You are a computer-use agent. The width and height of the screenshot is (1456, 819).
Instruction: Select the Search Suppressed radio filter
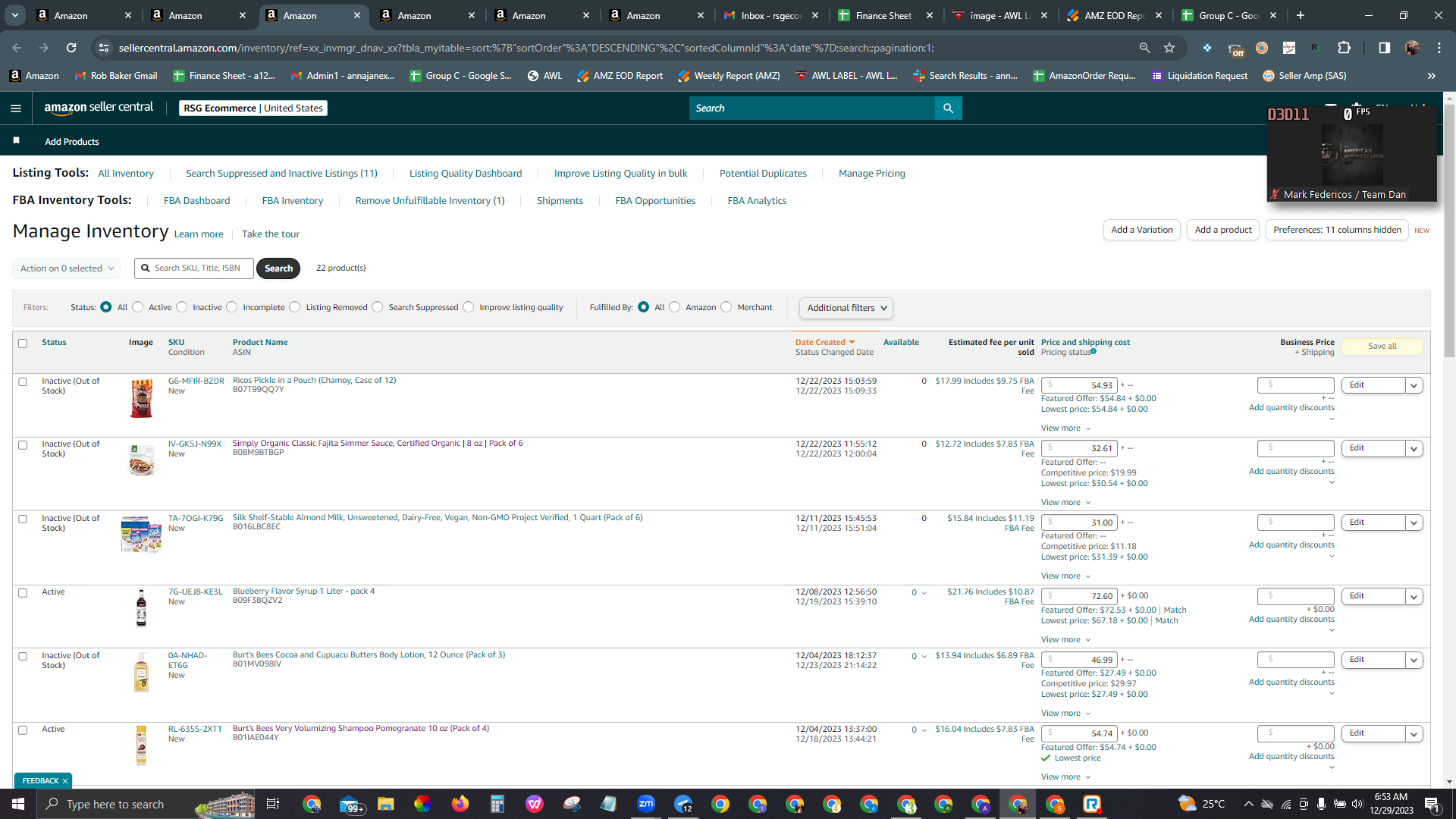pos(378,307)
